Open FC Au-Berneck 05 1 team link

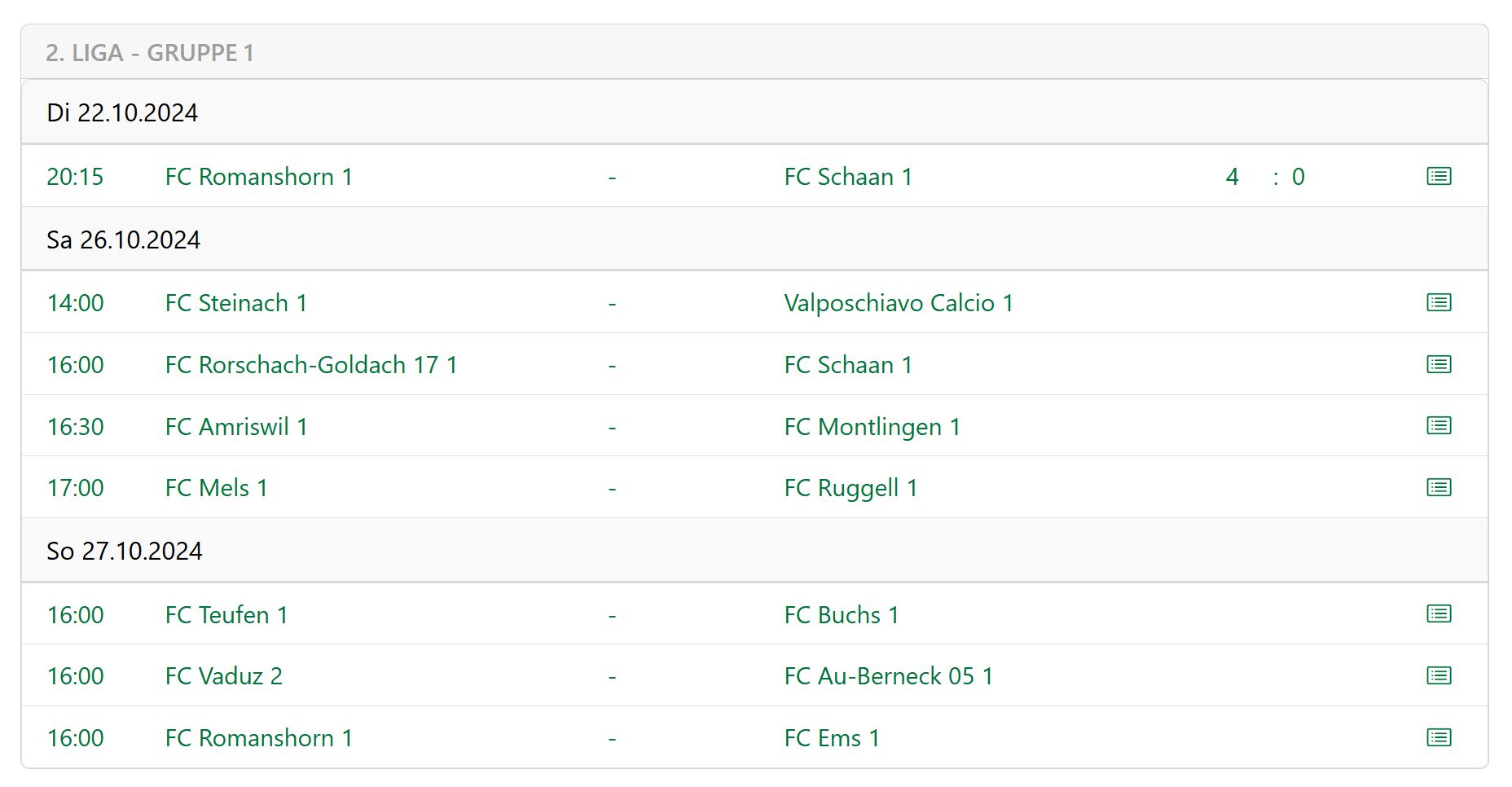888,676
